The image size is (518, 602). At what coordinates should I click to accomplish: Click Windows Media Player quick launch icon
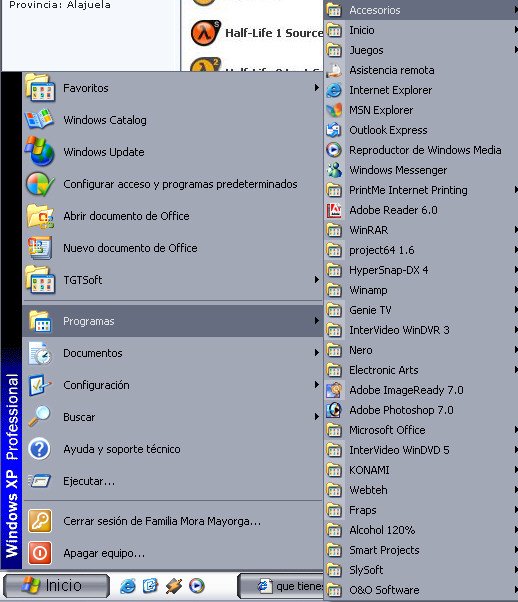(197, 586)
